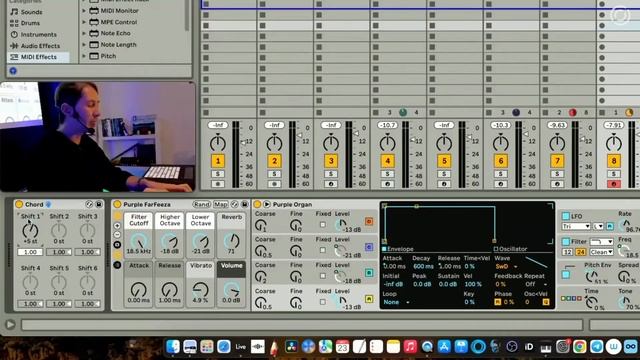Click the Filter Cutoff macro knob

pyautogui.click(x=139, y=241)
